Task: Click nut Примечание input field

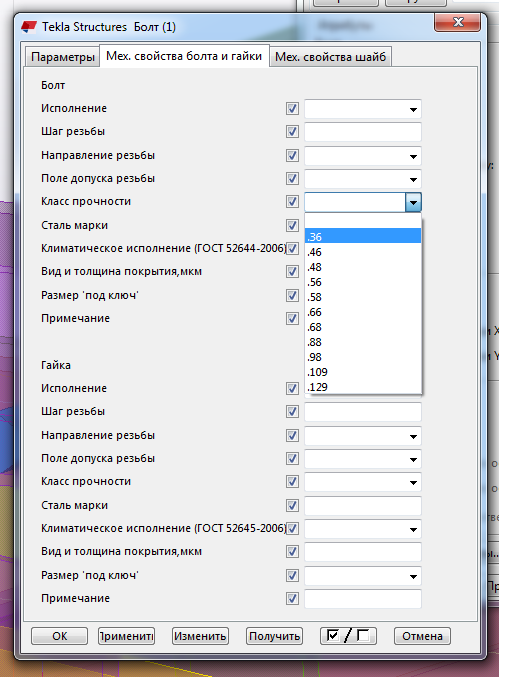Action: tap(363, 599)
